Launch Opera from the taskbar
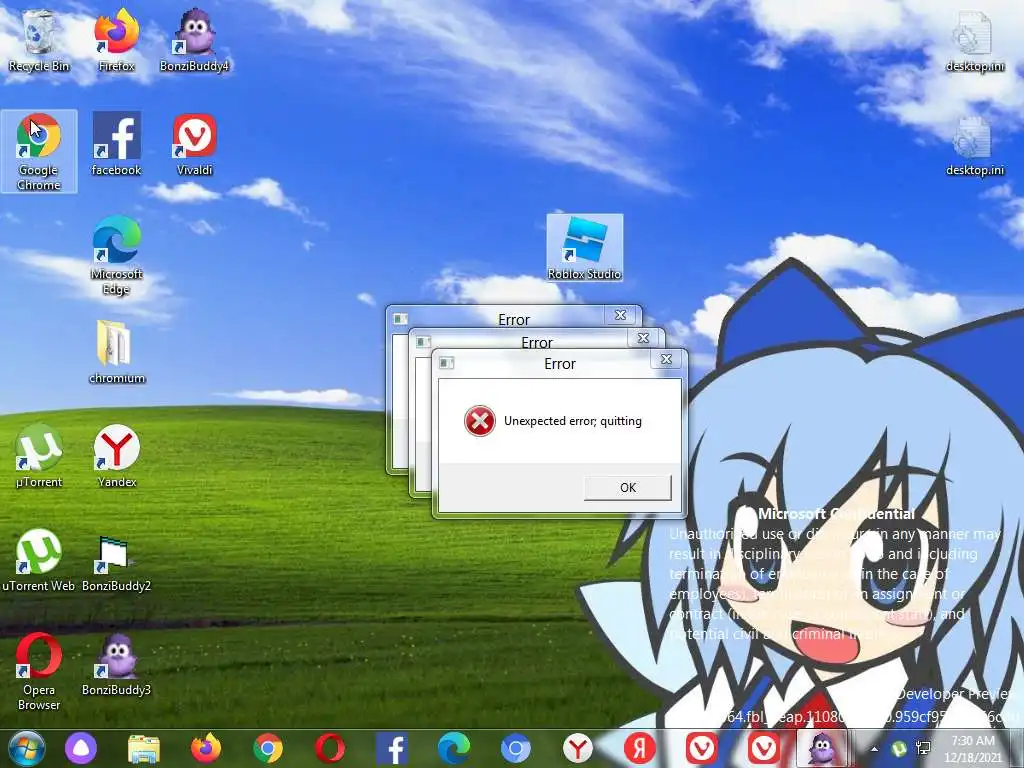1024x768 pixels. [x=330, y=749]
